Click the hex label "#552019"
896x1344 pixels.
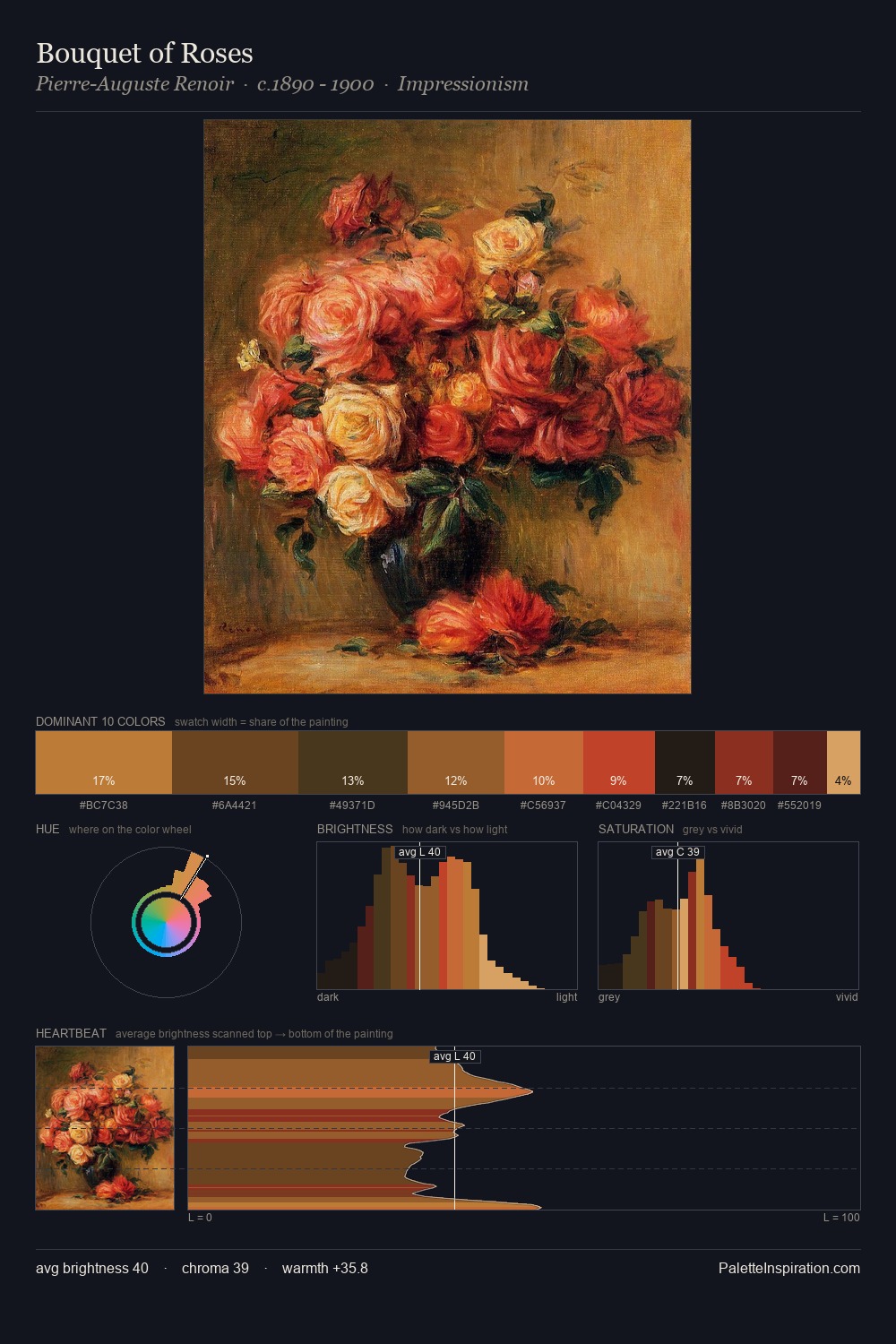799,805
